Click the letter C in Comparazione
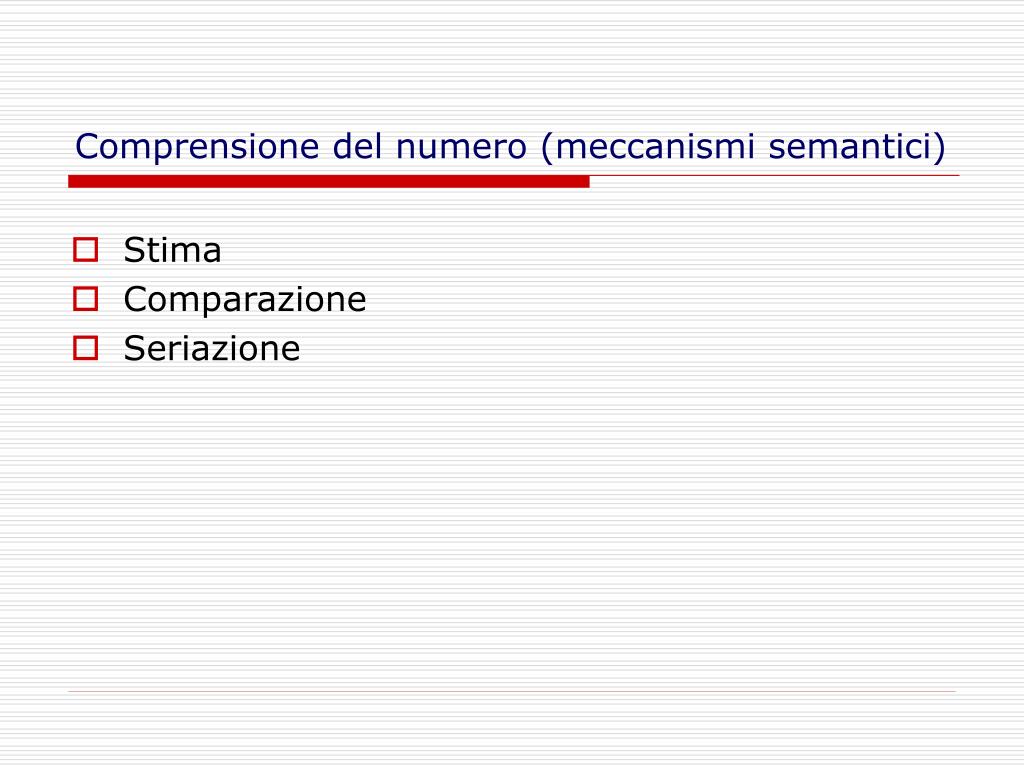Image resolution: width=1024 pixels, height=768 pixels. [135, 300]
